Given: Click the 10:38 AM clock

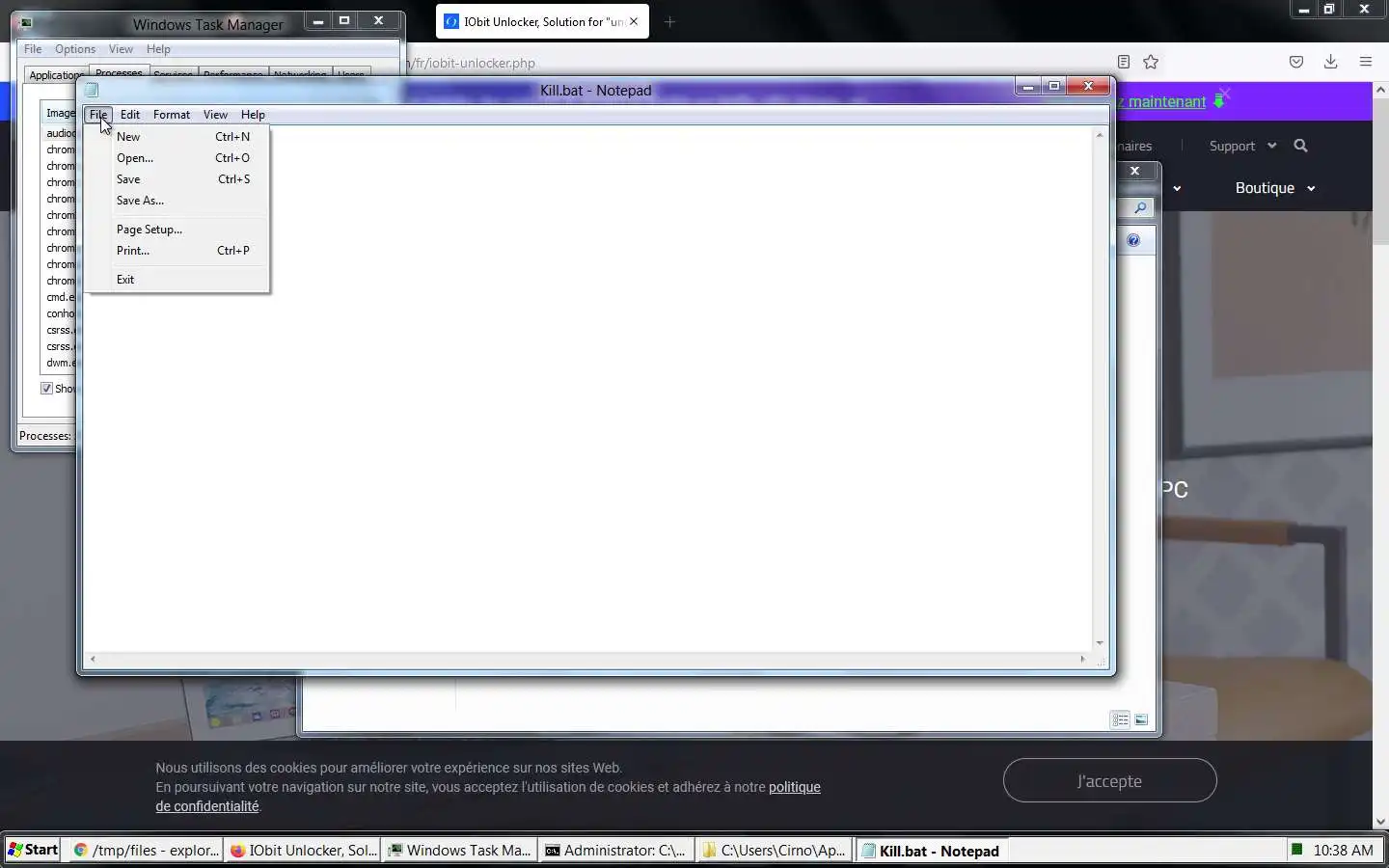Looking at the screenshot, I should pos(1343,850).
